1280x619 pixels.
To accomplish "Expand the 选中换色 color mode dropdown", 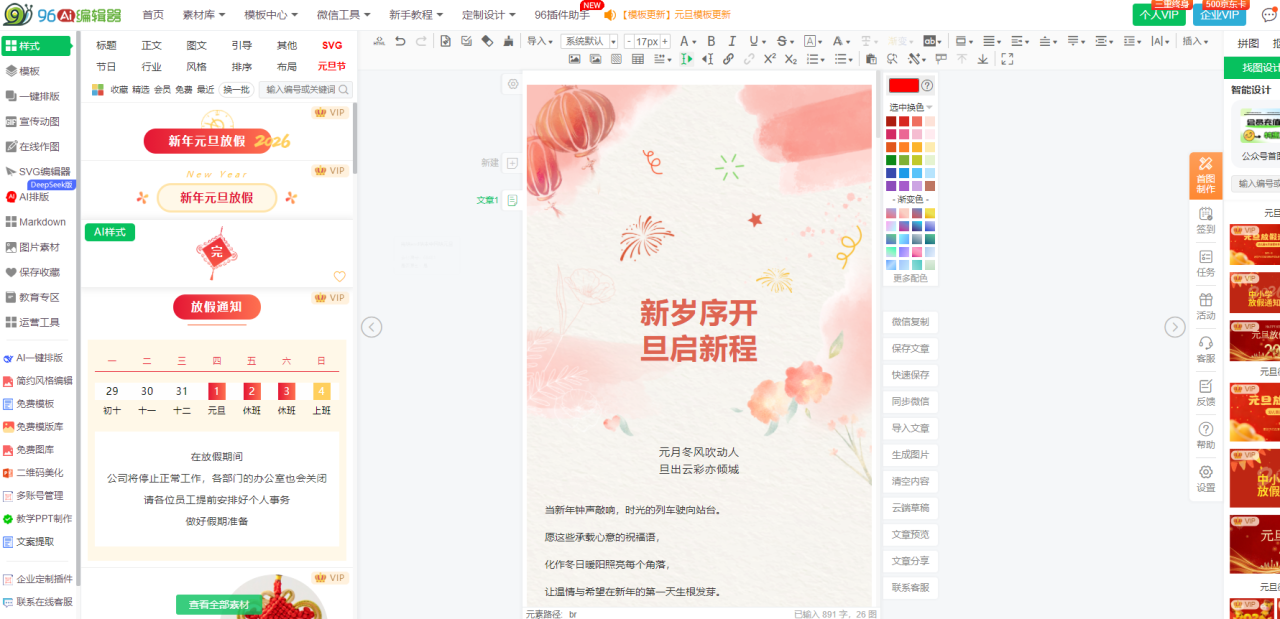I will pyautogui.click(x=910, y=107).
